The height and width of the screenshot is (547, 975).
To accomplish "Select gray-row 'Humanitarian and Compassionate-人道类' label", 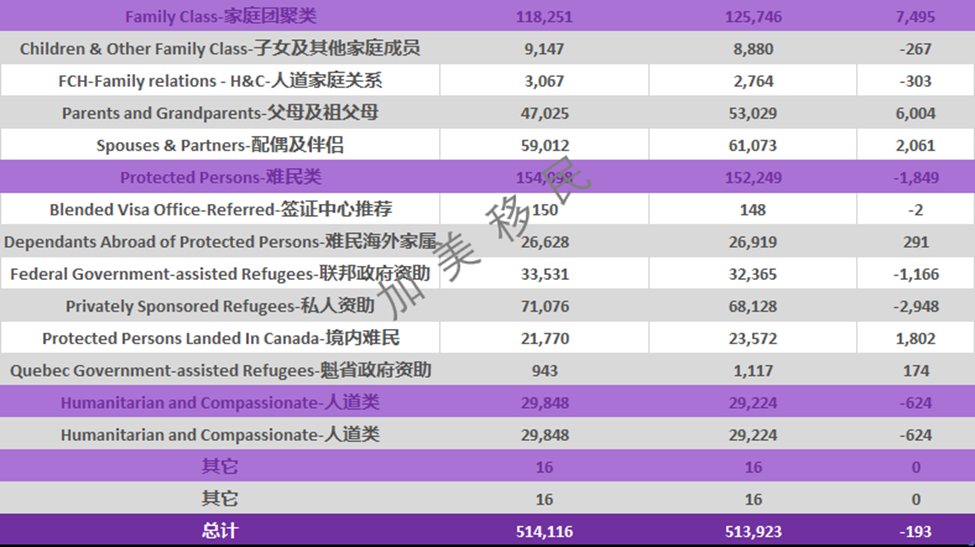I will coord(220,435).
